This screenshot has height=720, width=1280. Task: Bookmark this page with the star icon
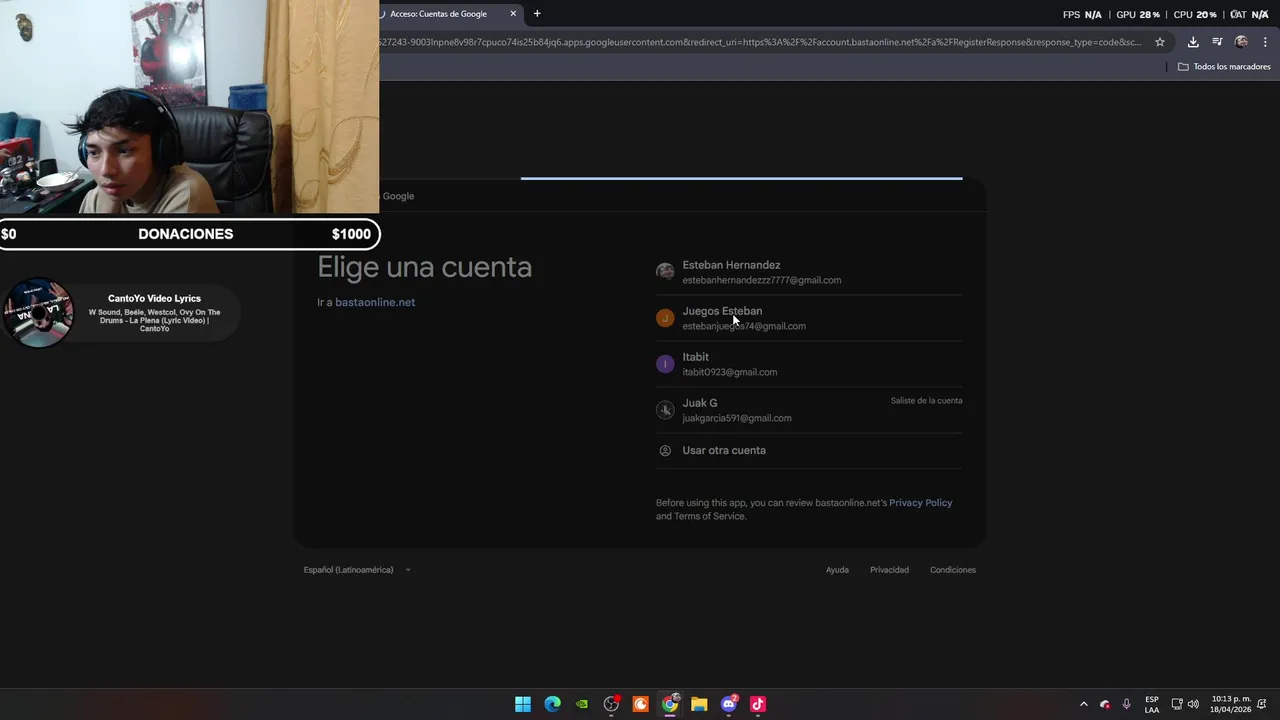(x=1160, y=42)
